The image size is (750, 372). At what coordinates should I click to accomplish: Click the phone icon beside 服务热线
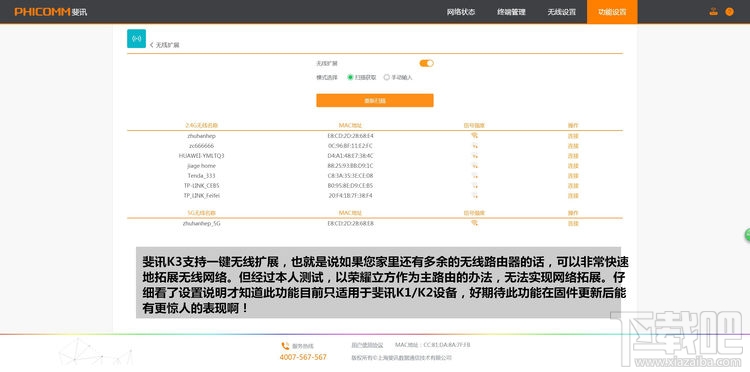[285, 346]
